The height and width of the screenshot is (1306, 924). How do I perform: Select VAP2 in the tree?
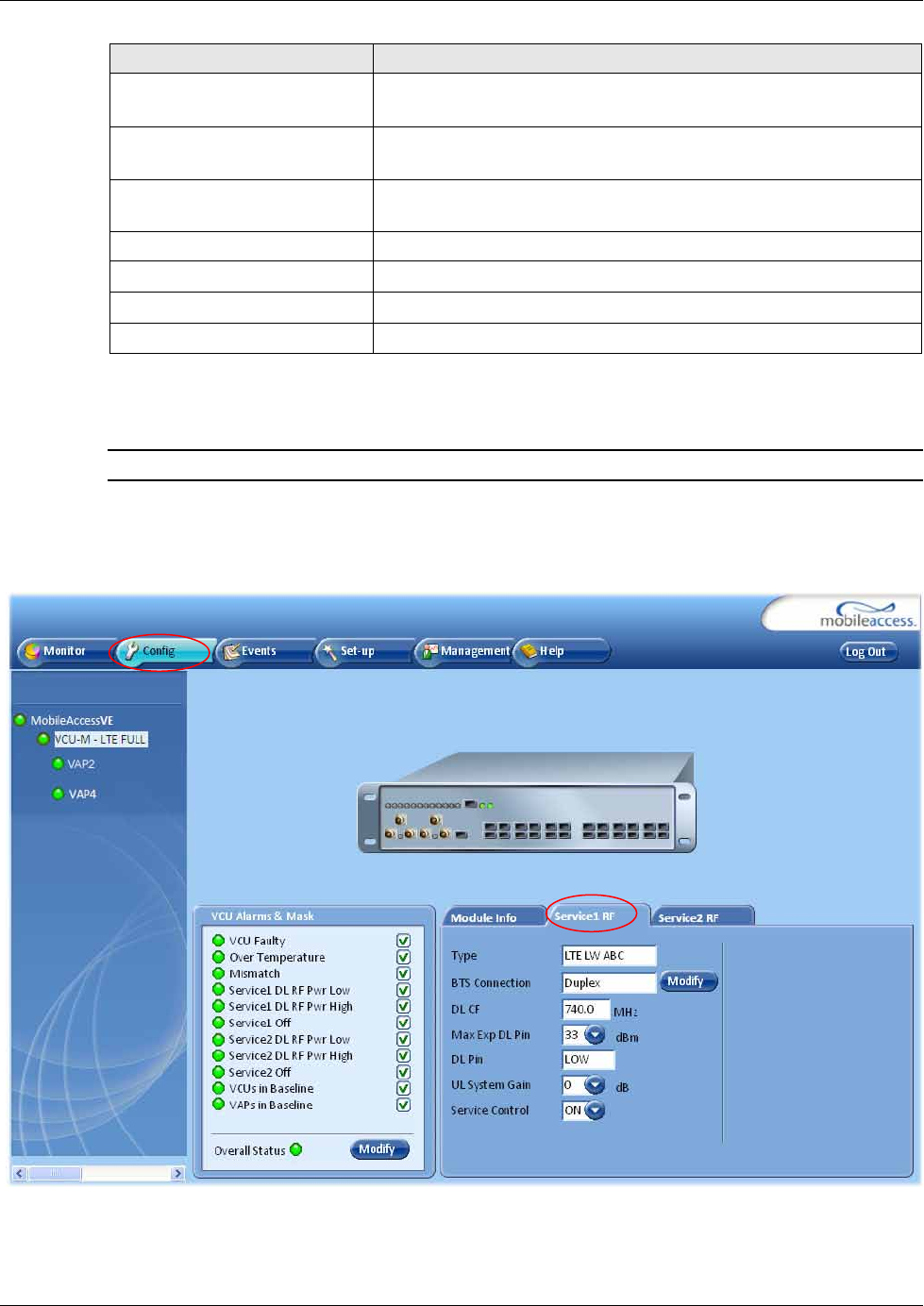[x=81, y=764]
